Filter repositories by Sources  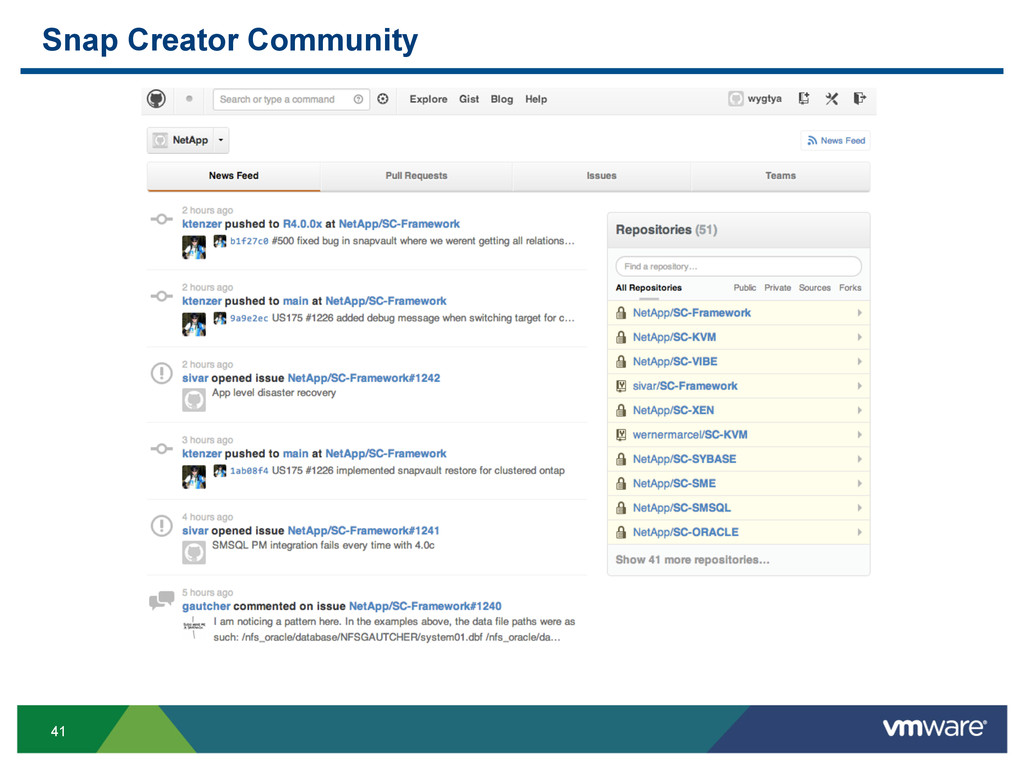814,287
